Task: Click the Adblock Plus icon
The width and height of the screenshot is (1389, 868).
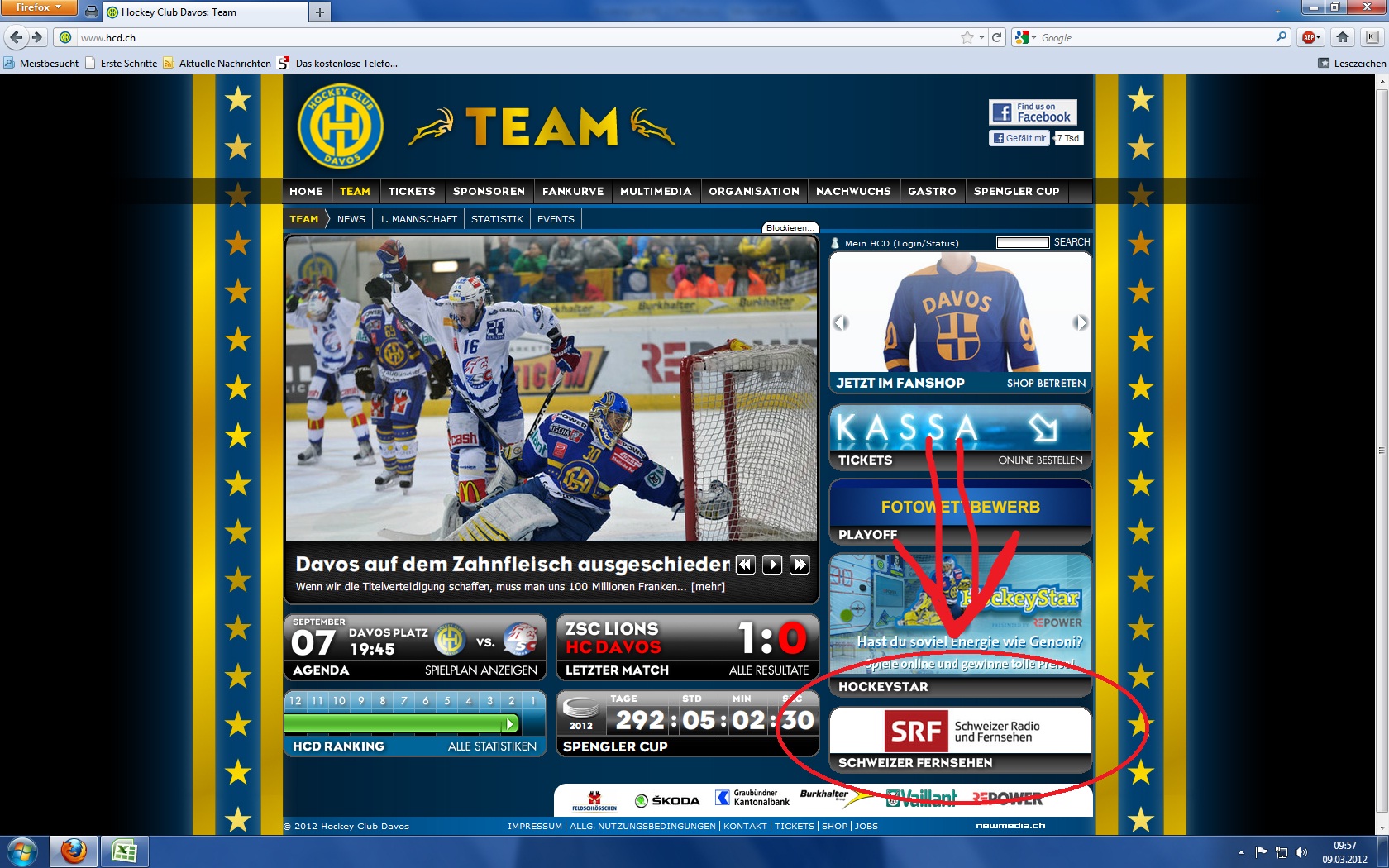Action: point(1309,37)
